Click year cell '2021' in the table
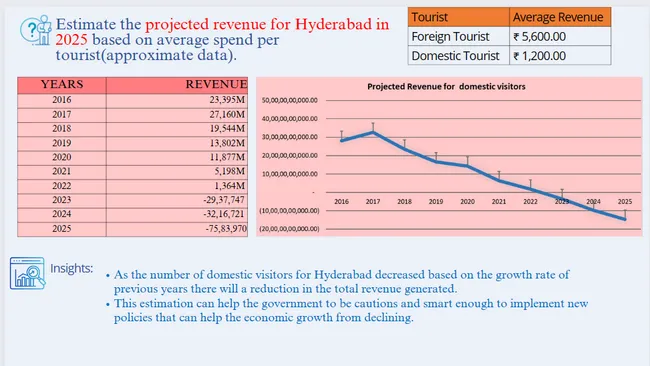The height and width of the screenshot is (366, 650). click(x=62, y=172)
